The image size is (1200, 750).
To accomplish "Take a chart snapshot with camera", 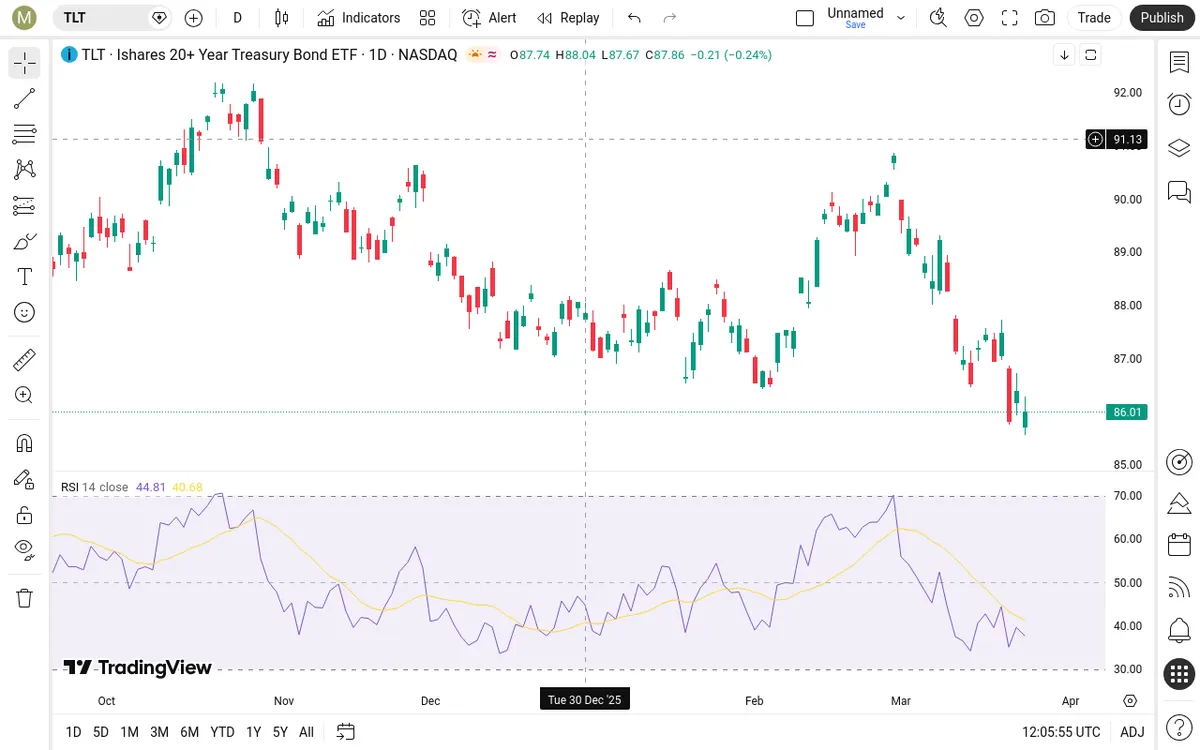I will tap(1045, 17).
